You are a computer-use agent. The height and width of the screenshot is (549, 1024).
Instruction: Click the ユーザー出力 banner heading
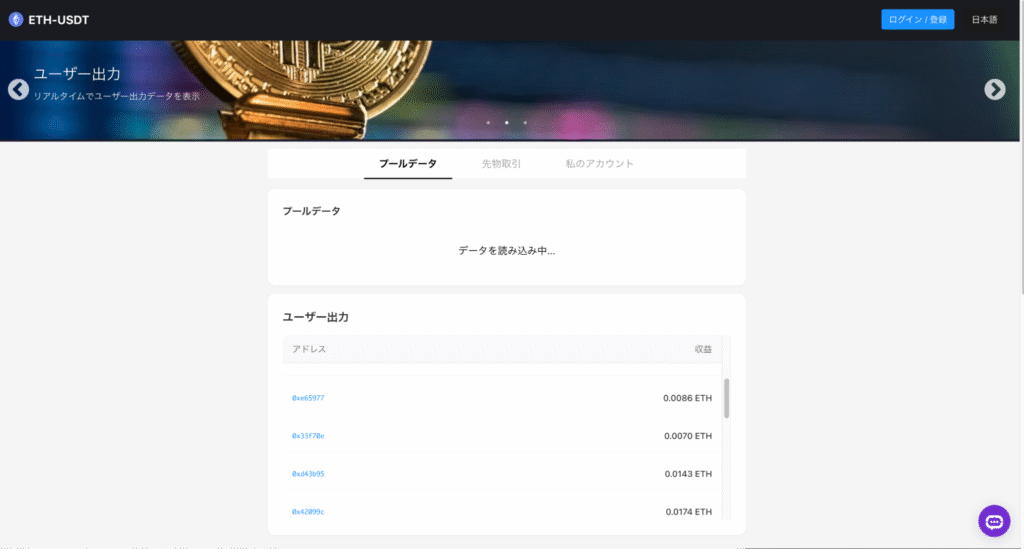[x=77, y=74]
